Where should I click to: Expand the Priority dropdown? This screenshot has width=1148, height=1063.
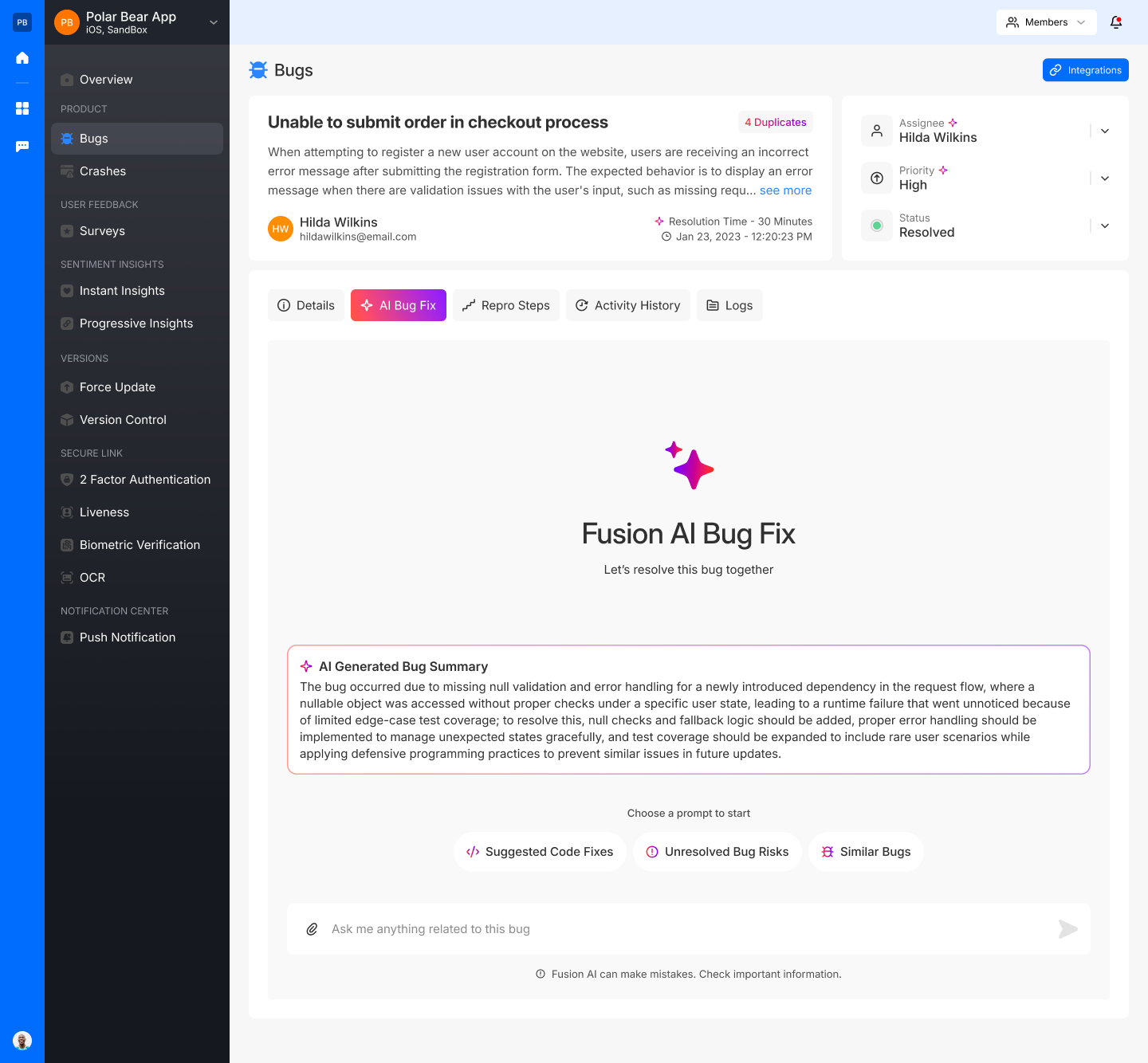pos(1105,178)
